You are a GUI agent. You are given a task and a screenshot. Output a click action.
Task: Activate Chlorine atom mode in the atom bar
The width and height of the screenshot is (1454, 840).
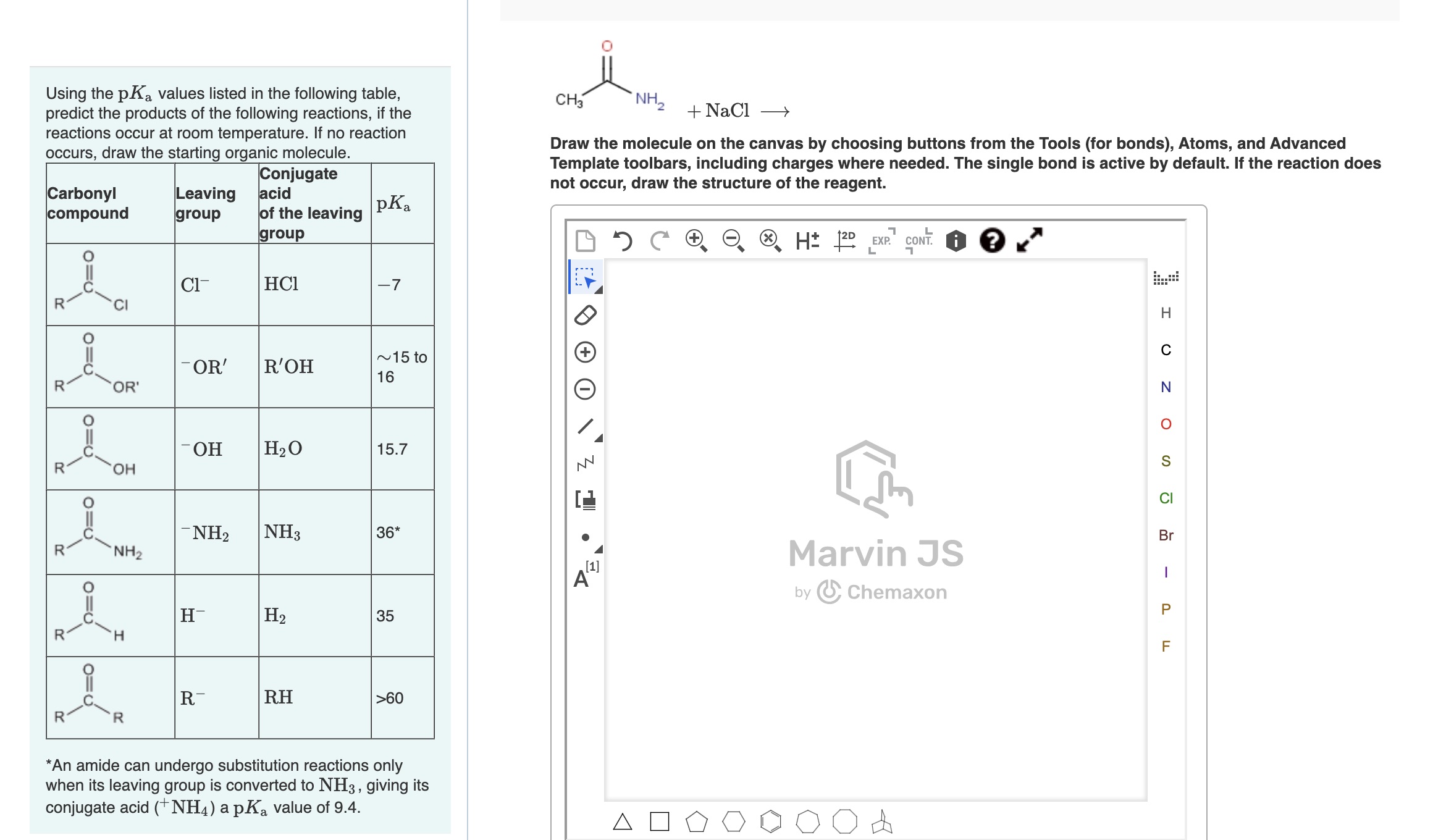[1166, 499]
